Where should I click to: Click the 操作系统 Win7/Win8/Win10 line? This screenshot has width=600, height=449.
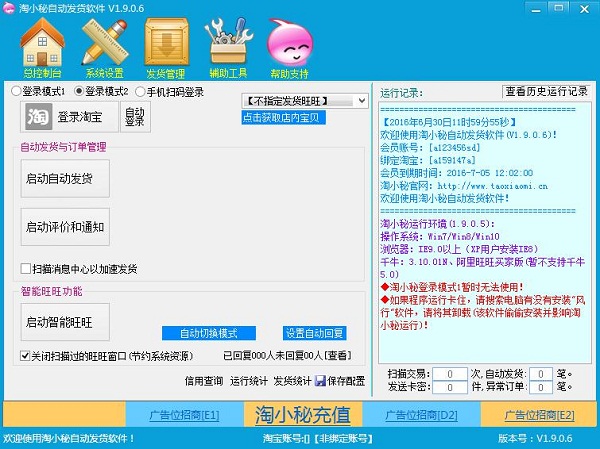(x=440, y=236)
